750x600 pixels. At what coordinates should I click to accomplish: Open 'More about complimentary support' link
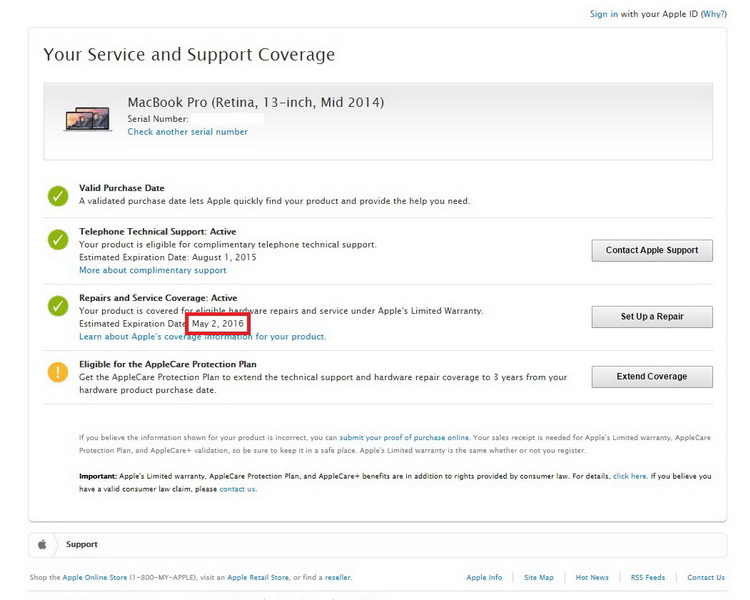point(152,270)
